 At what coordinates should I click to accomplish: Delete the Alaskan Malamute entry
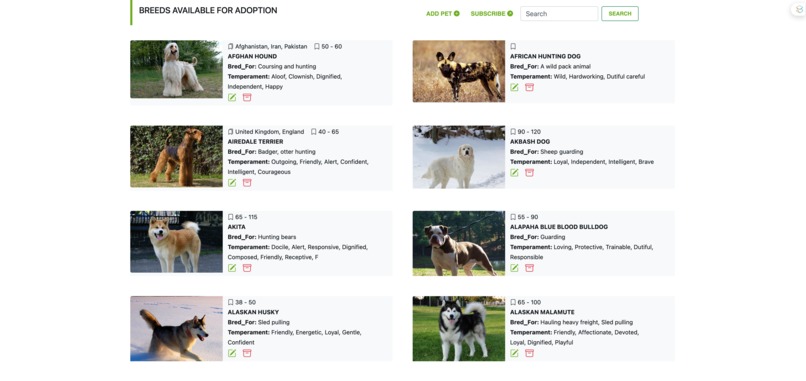point(529,353)
